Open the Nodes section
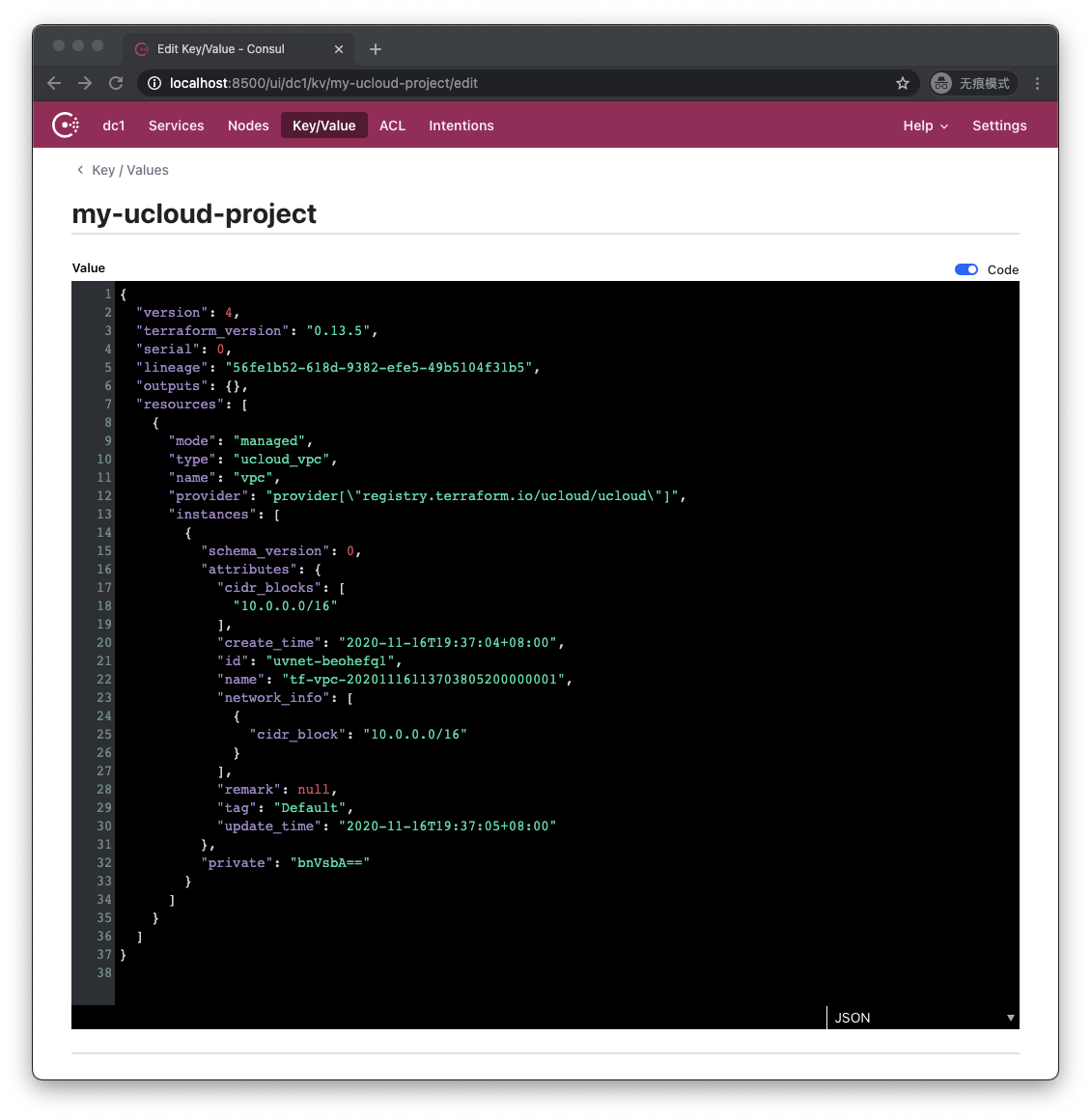1091x1120 pixels. (248, 126)
